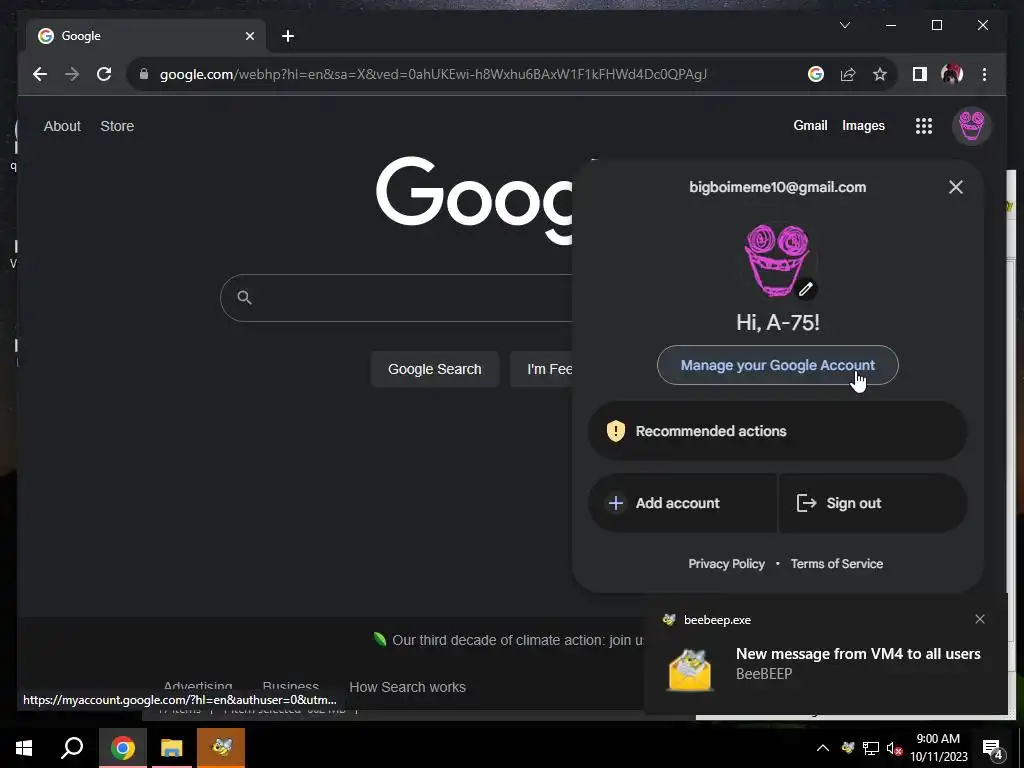Click Chrome's forward navigation arrow
Viewport: 1024px width, 768px height.
[72, 74]
